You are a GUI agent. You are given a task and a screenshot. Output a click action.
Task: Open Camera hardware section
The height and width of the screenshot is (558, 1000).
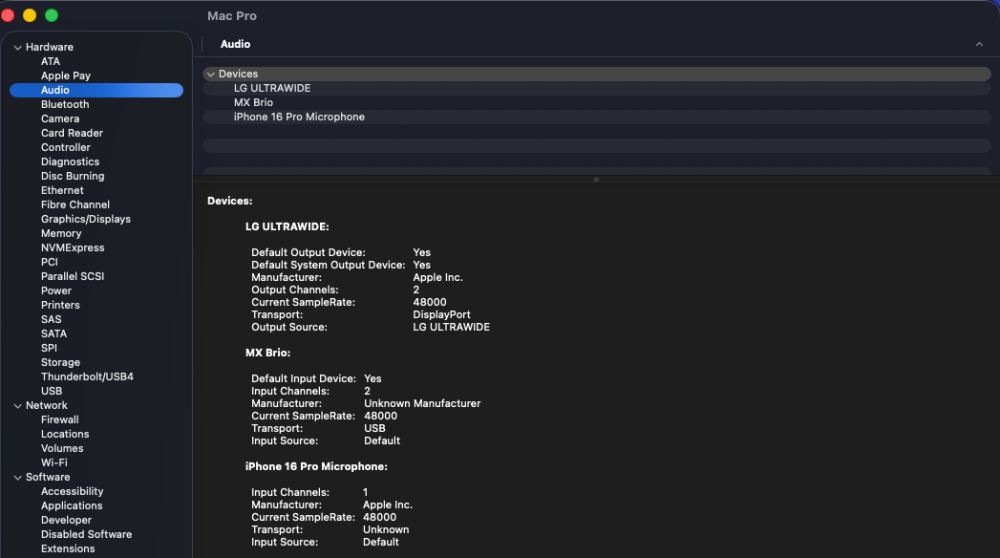pyautogui.click(x=60, y=119)
